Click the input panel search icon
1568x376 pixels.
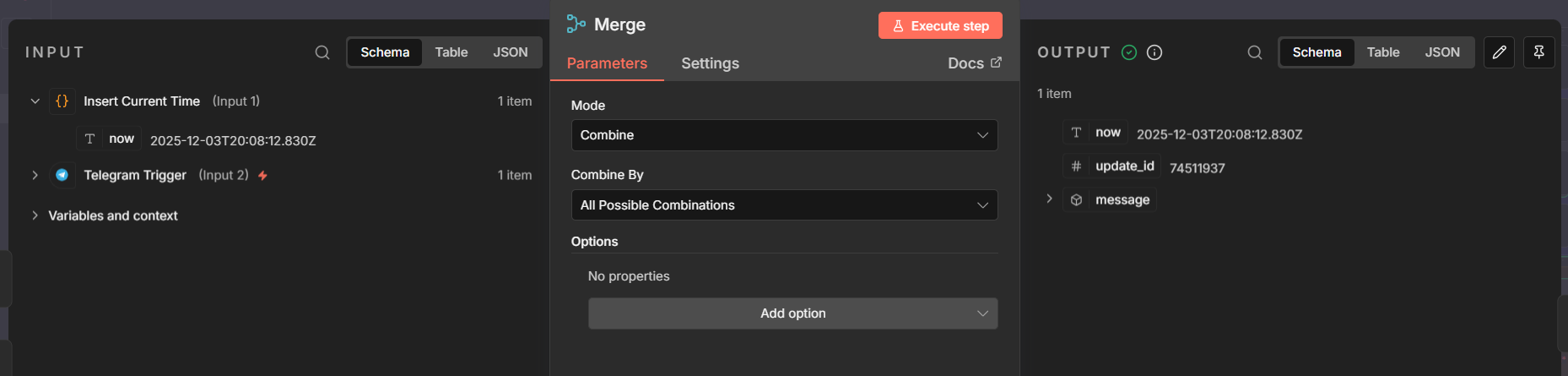click(x=322, y=52)
